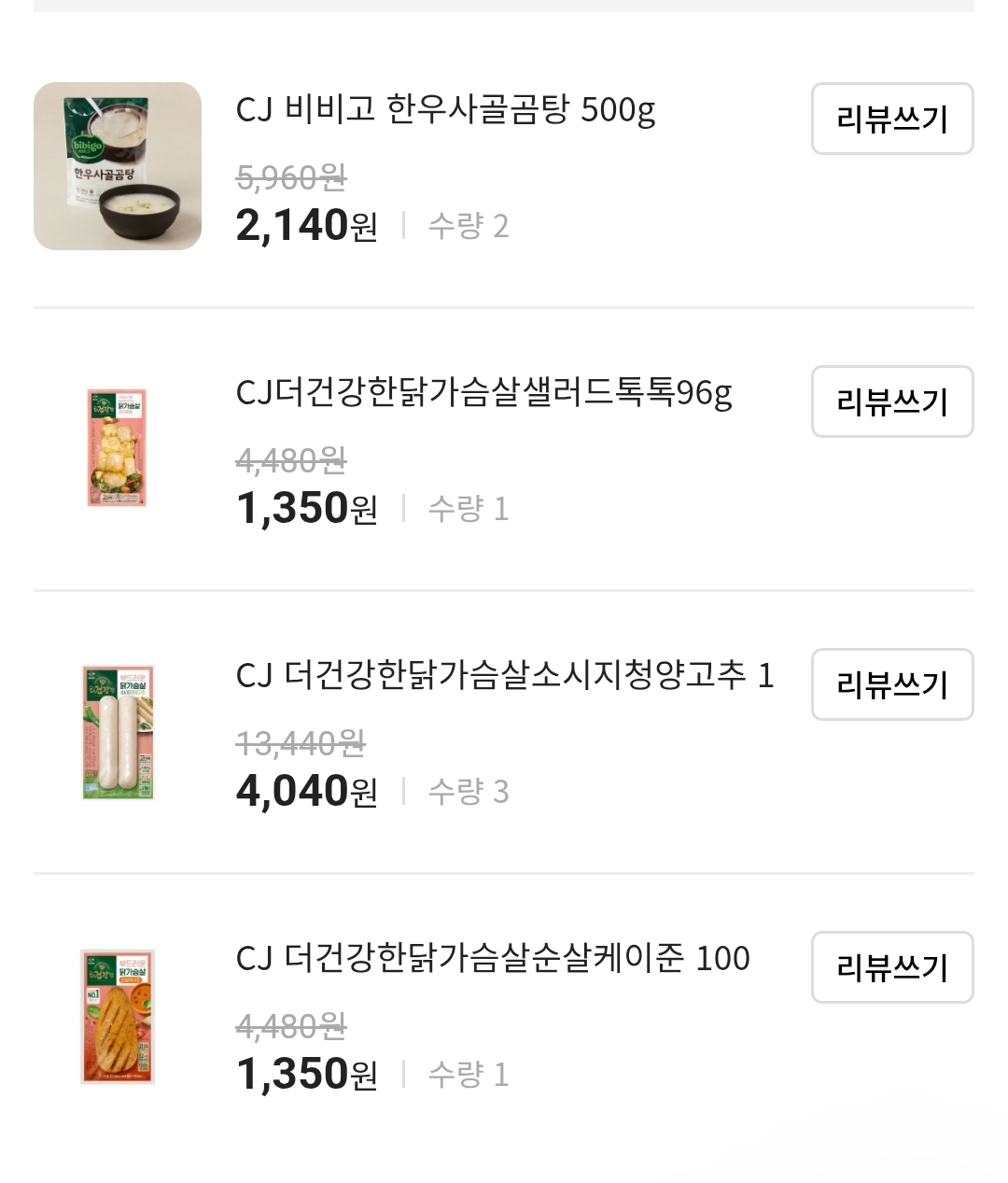Screen dimensions: 1008x1183
Task: Click the 수량 2 quantity label
Action: click(x=469, y=226)
